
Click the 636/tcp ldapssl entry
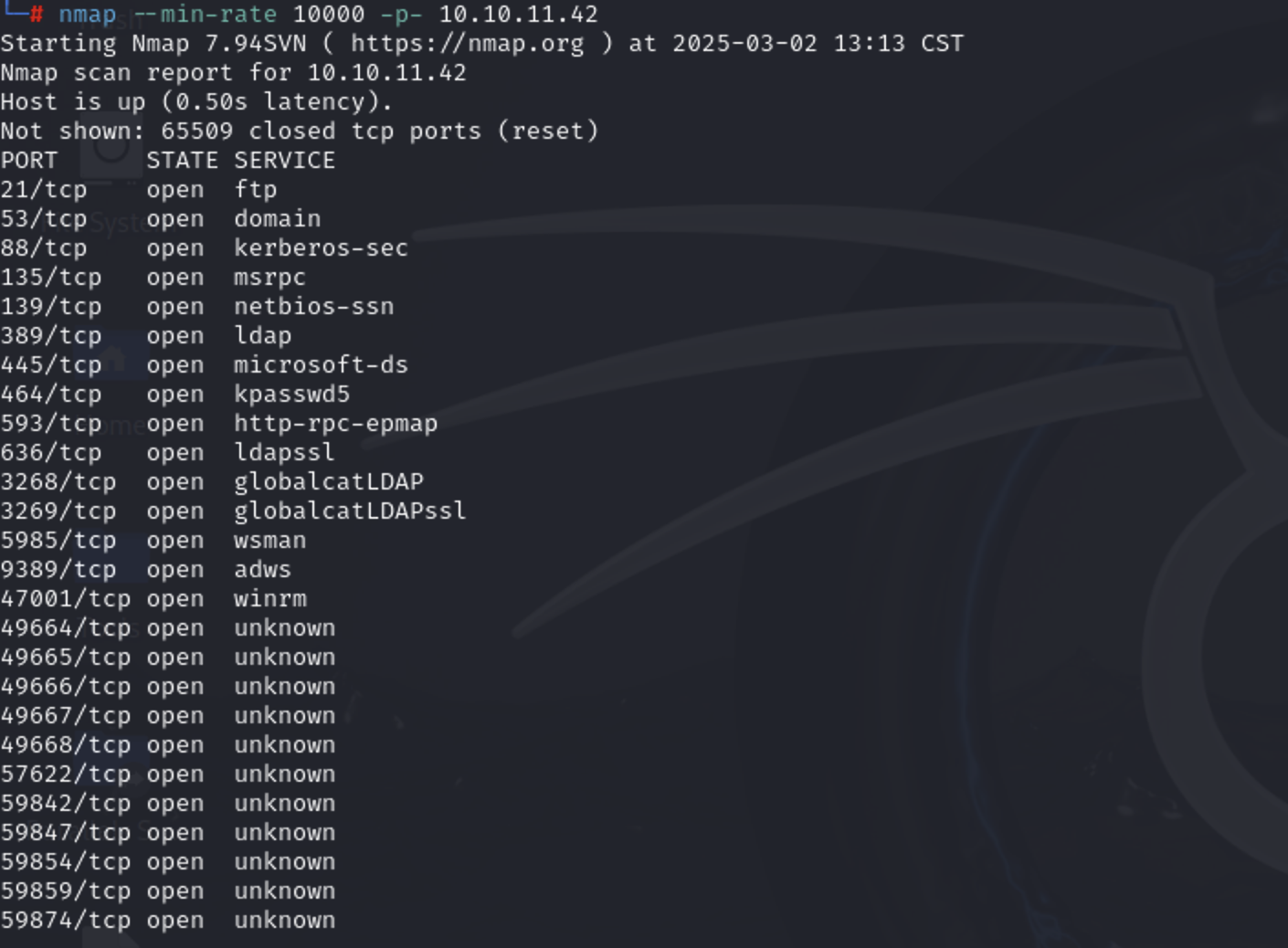point(168,453)
